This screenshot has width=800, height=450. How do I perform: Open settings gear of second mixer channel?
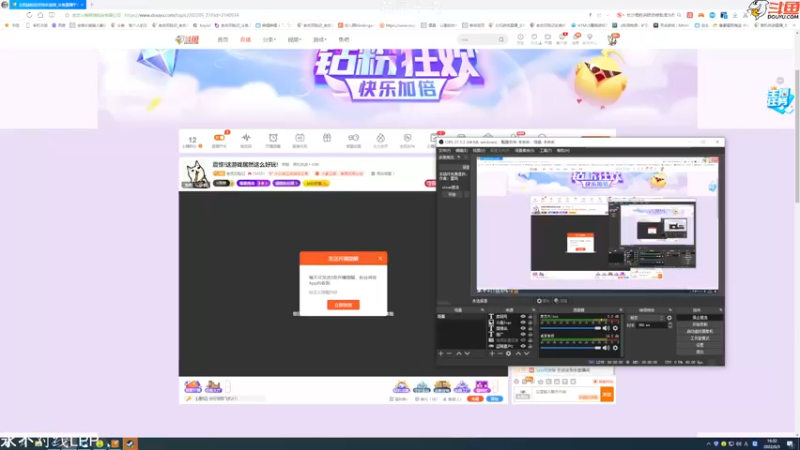[615, 348]
